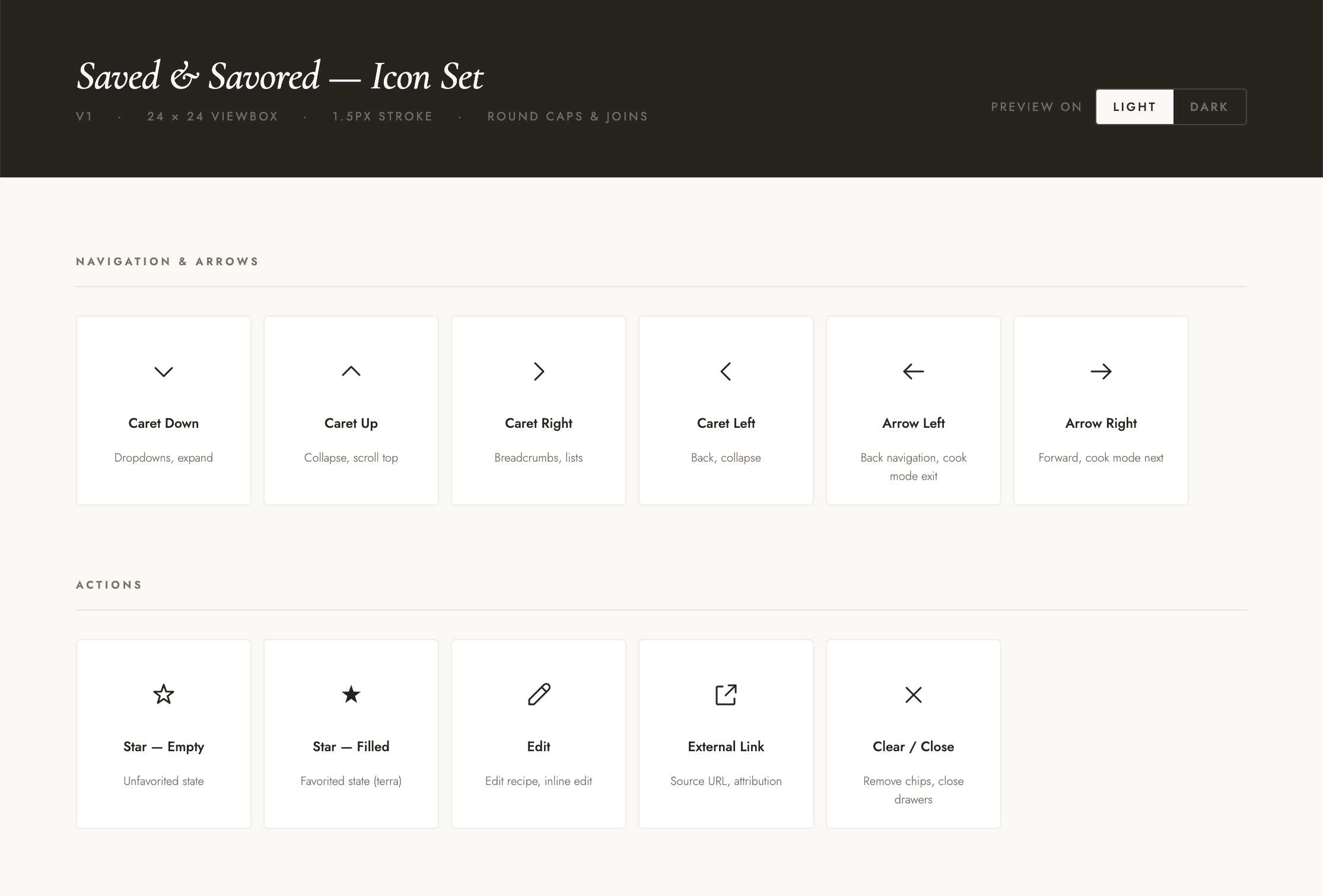Select the Star — Filled favorite icon

point(351,695)
